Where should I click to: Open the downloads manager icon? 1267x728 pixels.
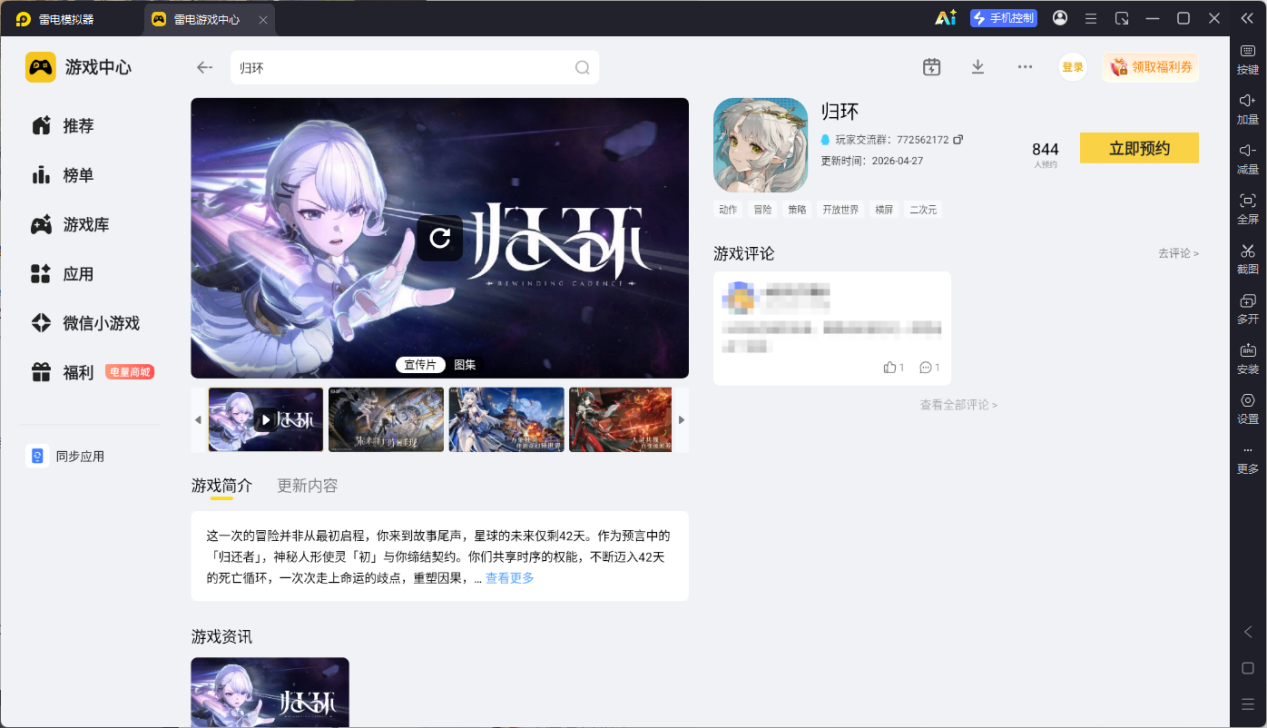point(978,67)
